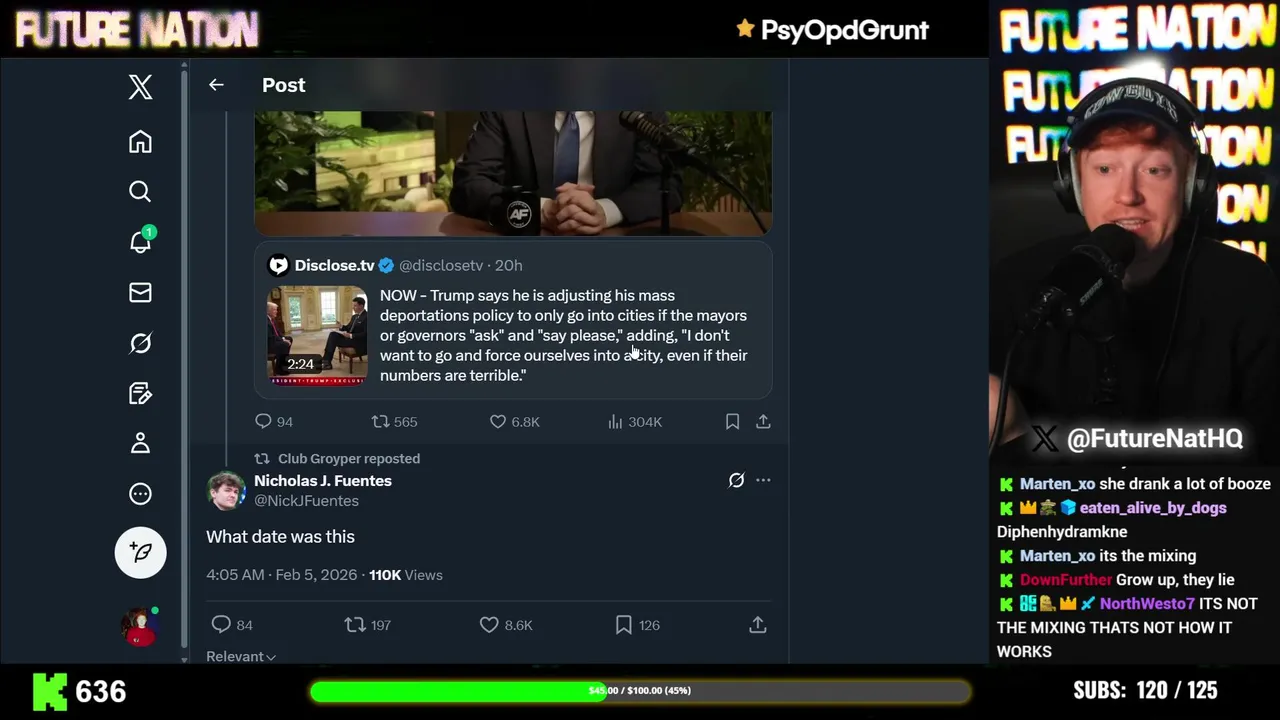
Task: Play the Disclose.tv 2:24 video thumbnail
Action: click(317, 335)
